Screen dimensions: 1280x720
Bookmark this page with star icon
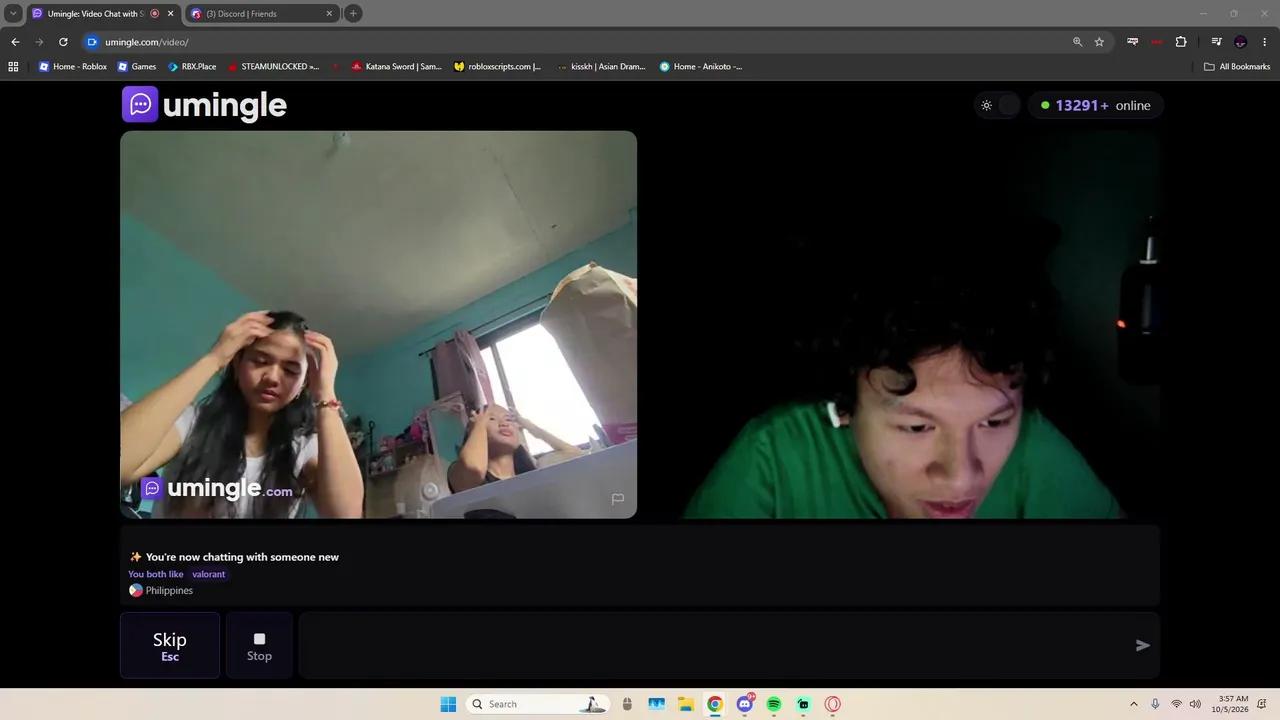coord(1099,42)
